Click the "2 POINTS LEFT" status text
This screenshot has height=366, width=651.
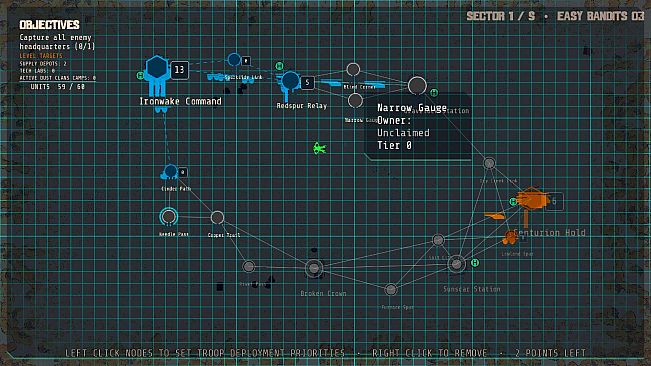[x=550, y=353]
